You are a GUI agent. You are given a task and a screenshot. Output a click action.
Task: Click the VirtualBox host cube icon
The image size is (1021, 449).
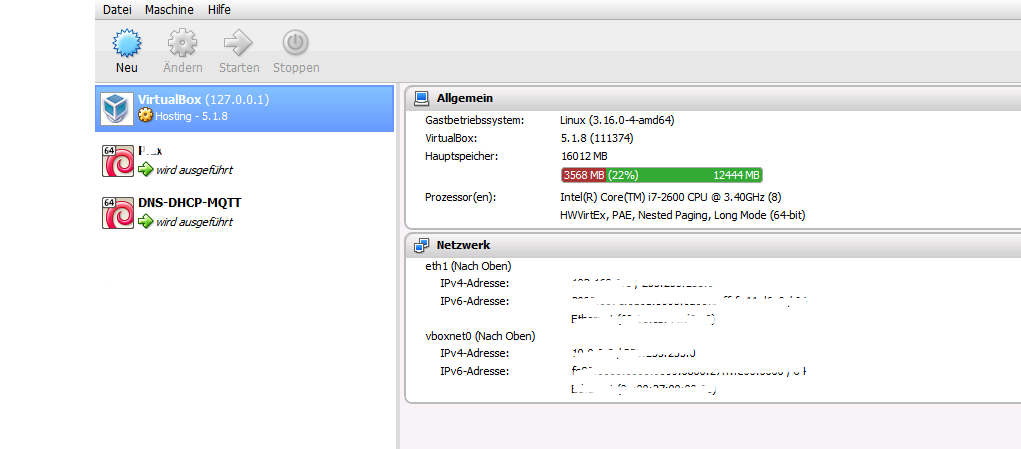click(118, 108)
